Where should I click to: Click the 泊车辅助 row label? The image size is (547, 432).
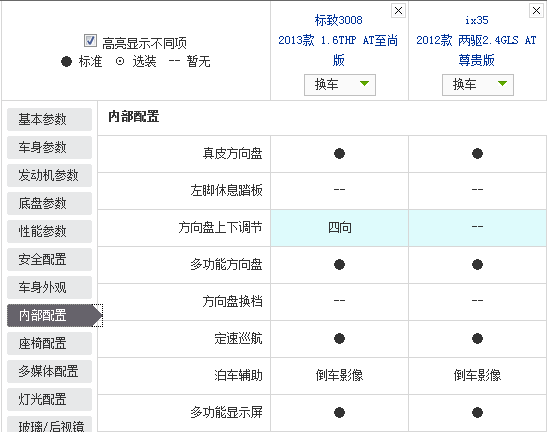click(238, 375)
